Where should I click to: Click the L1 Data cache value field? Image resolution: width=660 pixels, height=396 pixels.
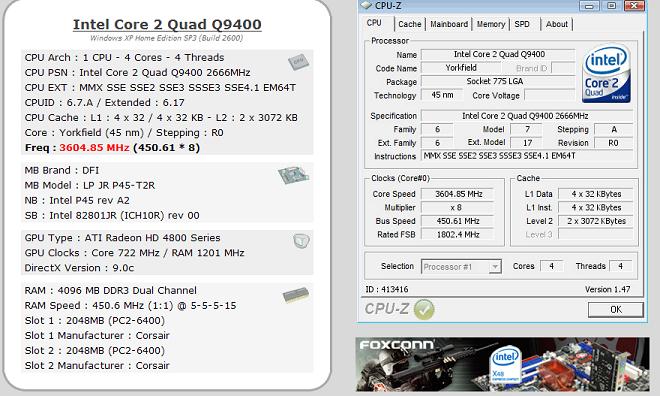pyautogui.click(x=596, y=194)
